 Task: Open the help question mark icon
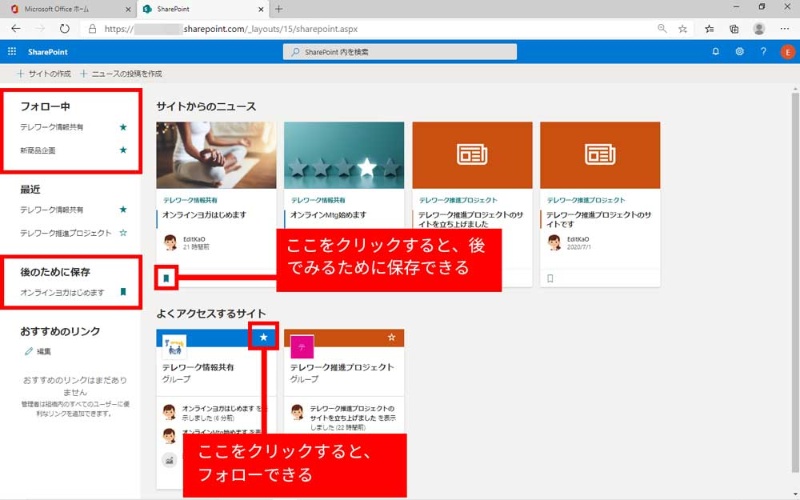tap(763, 52)
